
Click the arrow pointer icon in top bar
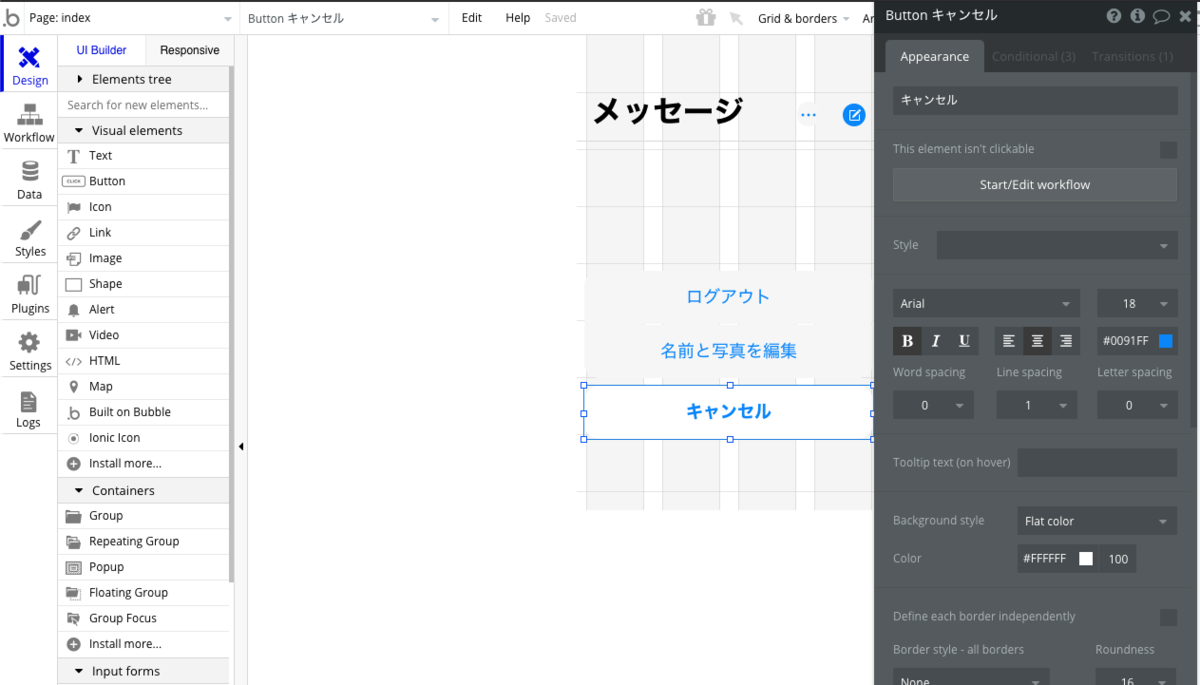(x=736, y=18)
